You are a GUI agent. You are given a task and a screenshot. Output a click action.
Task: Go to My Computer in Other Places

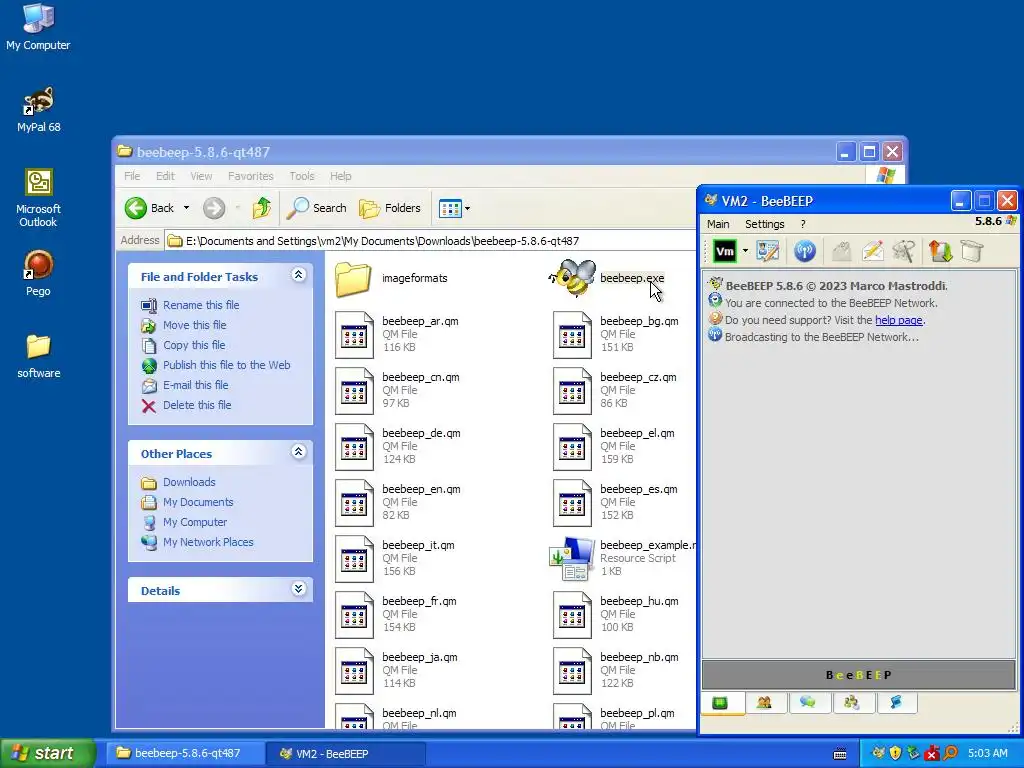(195, 522)
